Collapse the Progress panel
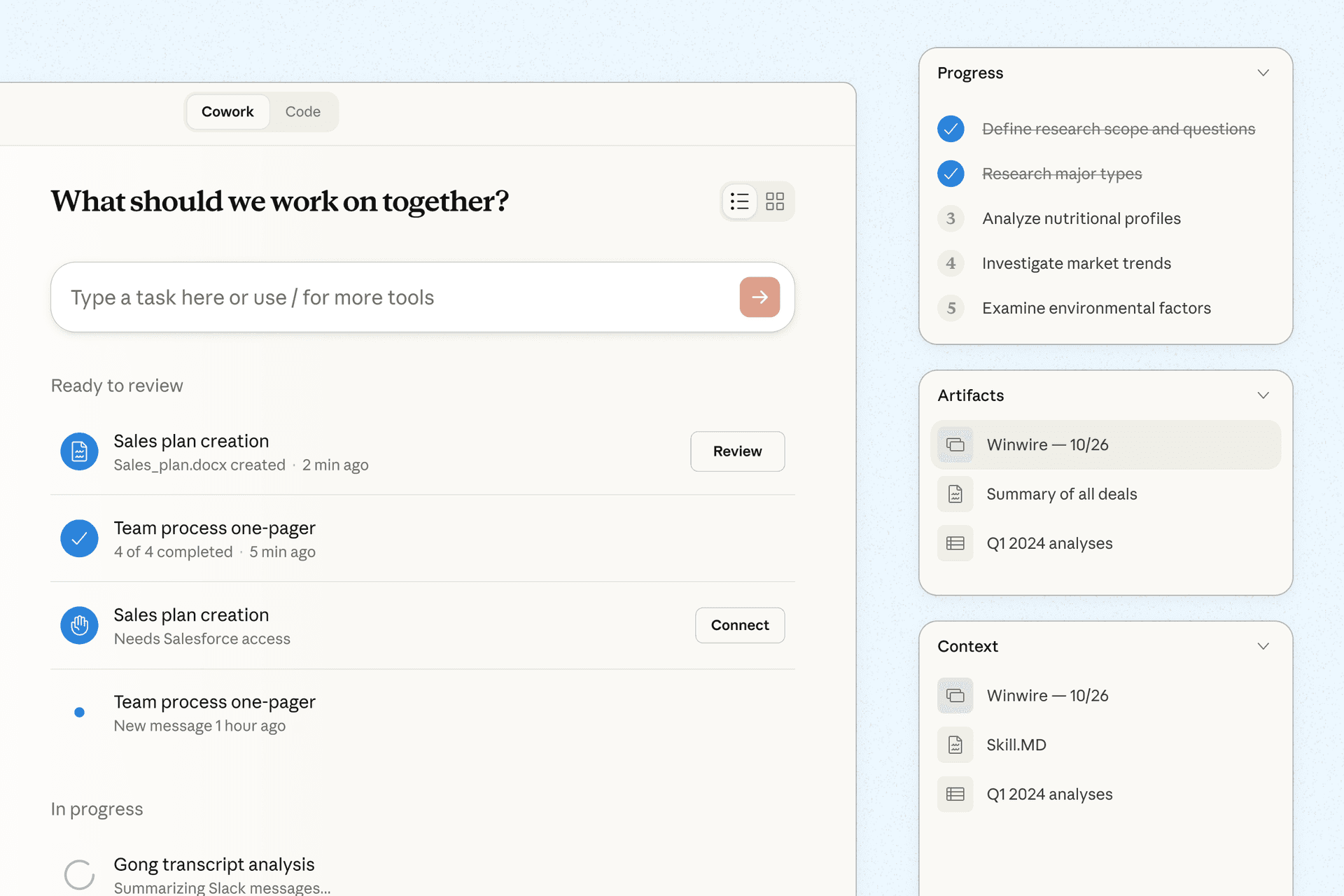This screenshot has height=896, width=1344. coord(1263,73)
